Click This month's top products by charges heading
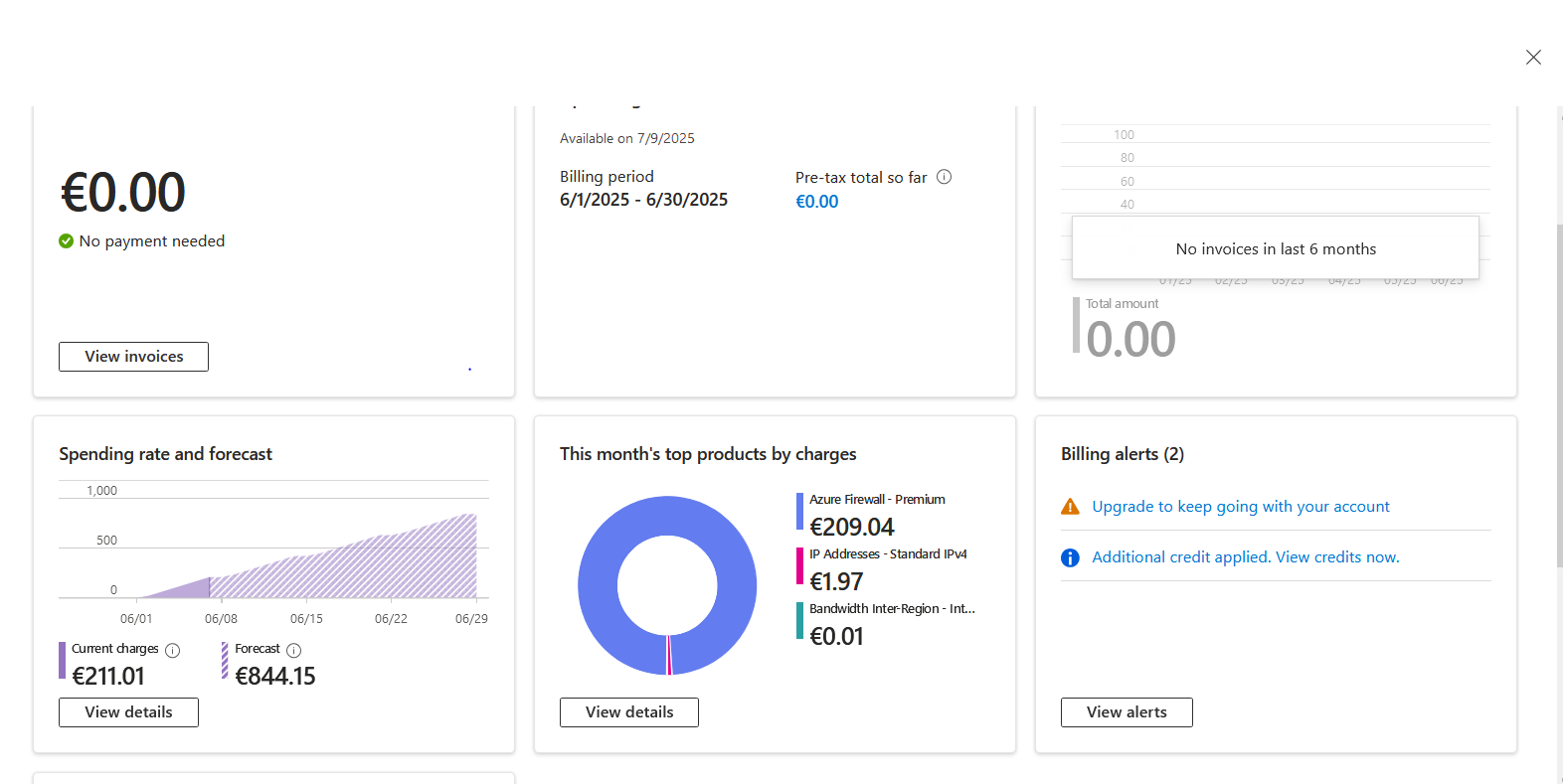This screenshot has width=1563, height=784. [708, 454]
